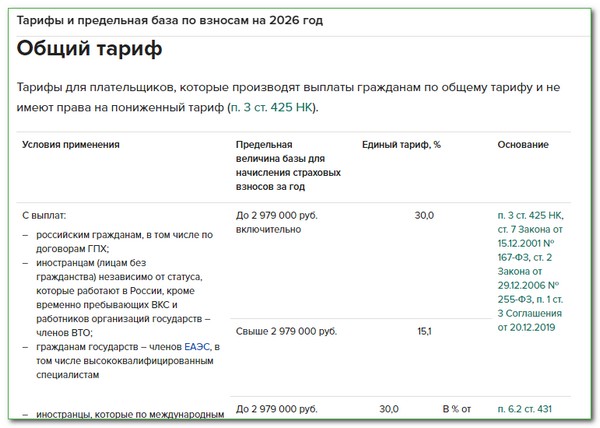Screen dimensions: 600x428
Task: Select the Условия применения column header
Action: (71, 144)
